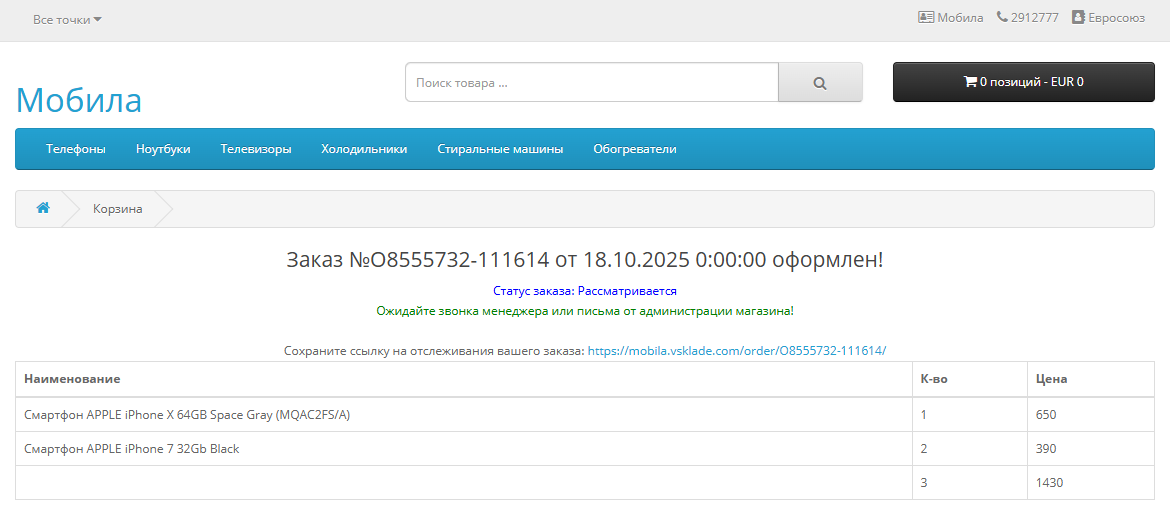Click the Евросоюз link in top bar
Screen dimensions: 1170x513
click(x=1116, y=17)
